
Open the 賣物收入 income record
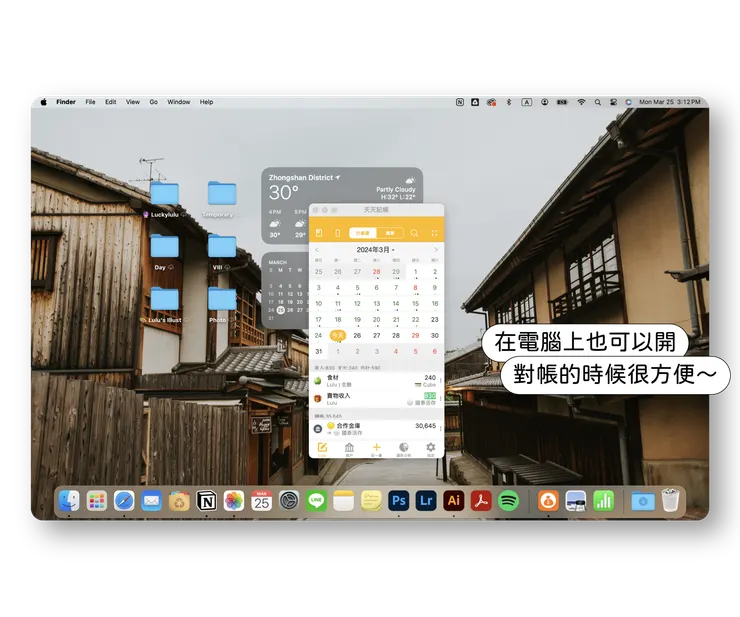(x=376, y=399)
